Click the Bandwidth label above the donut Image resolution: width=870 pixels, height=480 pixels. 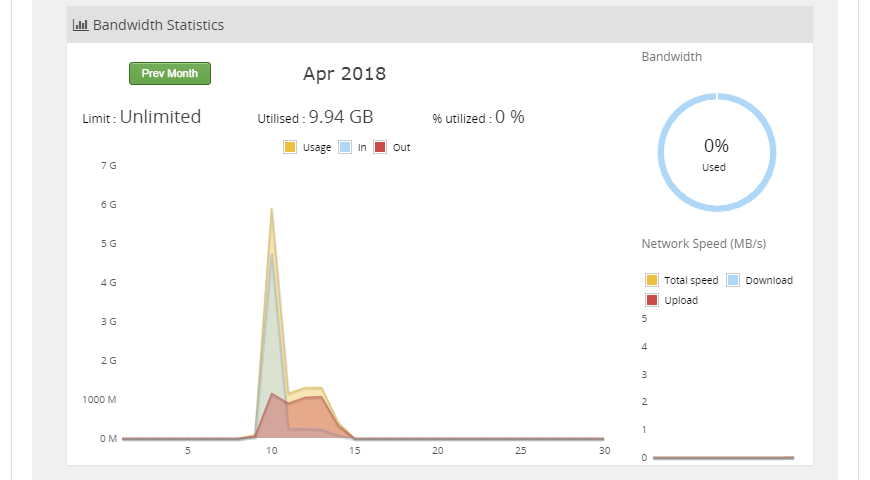[671, 57]
